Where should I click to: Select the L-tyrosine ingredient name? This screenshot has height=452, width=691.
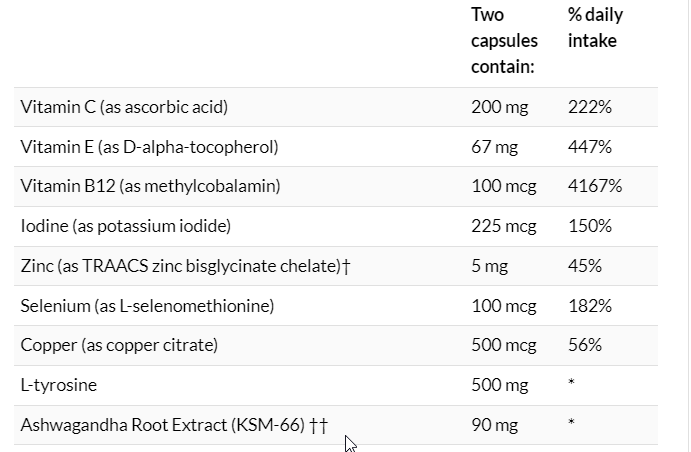59,385
